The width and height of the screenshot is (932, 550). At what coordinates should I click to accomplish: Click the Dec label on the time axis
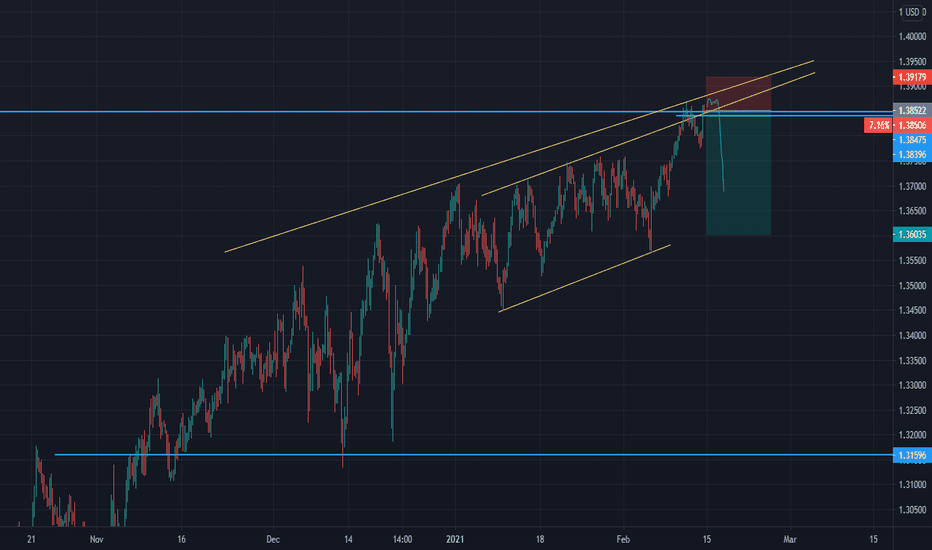(273, 540)
